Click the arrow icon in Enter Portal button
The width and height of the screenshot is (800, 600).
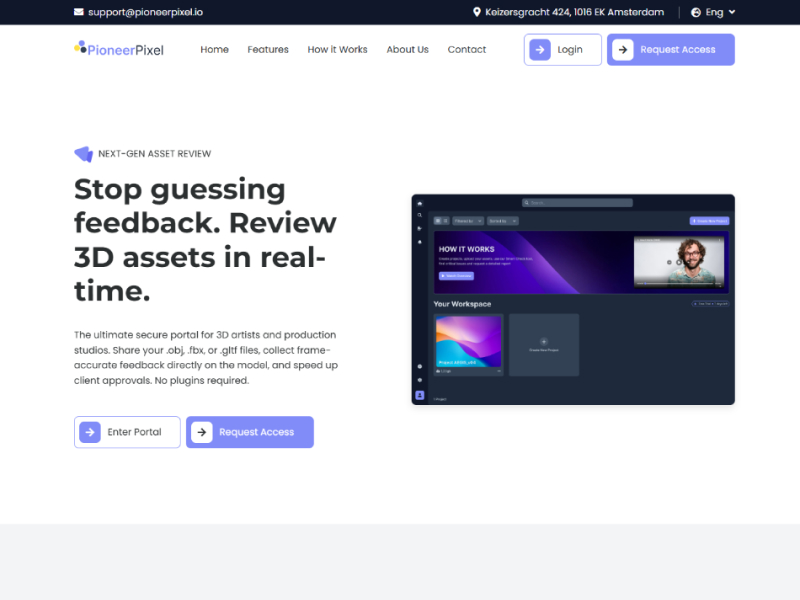coord(90,432)
